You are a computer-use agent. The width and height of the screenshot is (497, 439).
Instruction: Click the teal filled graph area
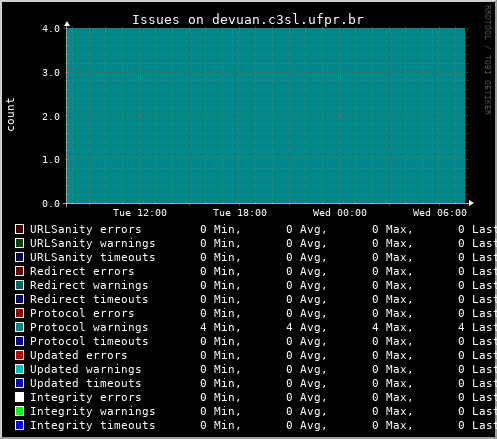266,116
